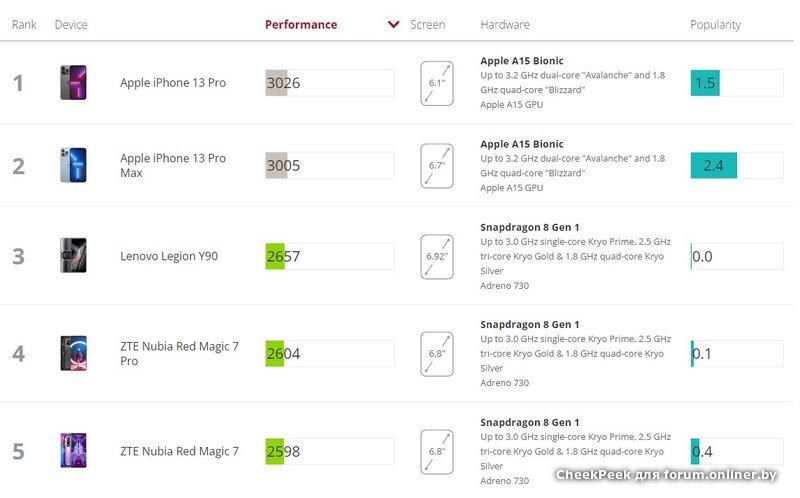Toggle the Performance sort arrow

tap(393, 25)
